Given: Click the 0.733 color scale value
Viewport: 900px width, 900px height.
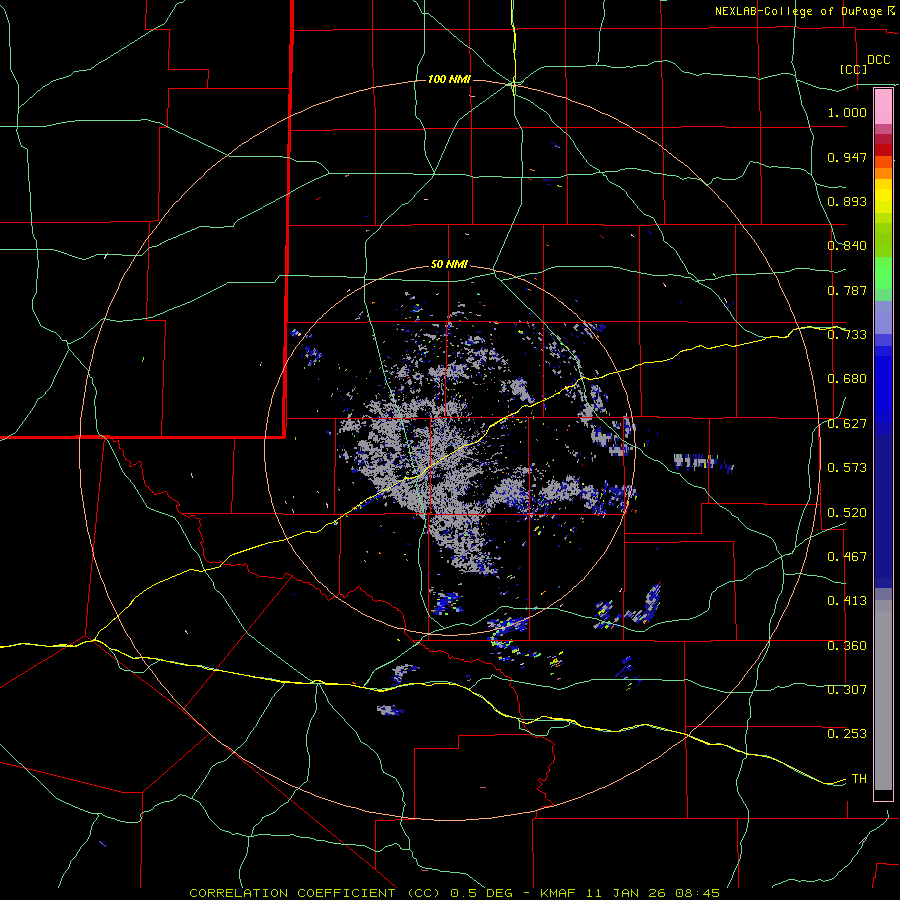Looking at the screenshot, I should [847, 335].
